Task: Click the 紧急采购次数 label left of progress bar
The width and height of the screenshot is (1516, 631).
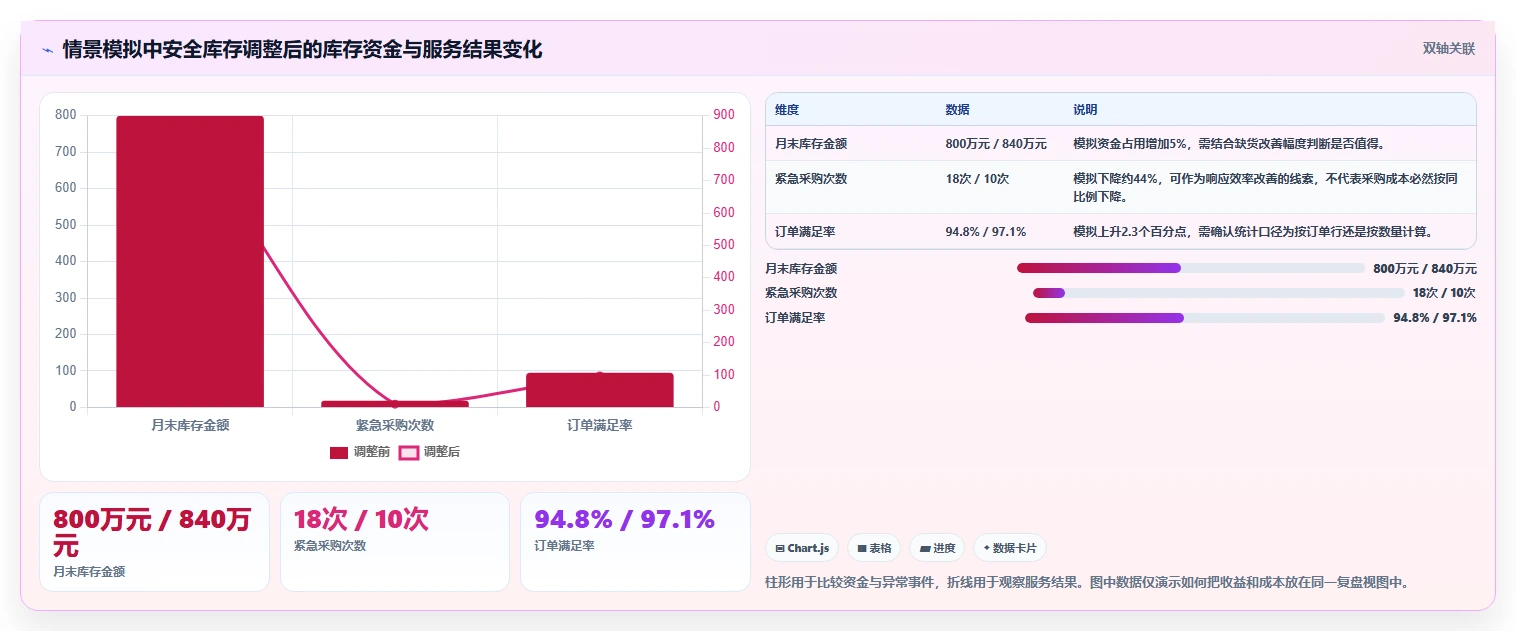Action: (x=801, y=293)
